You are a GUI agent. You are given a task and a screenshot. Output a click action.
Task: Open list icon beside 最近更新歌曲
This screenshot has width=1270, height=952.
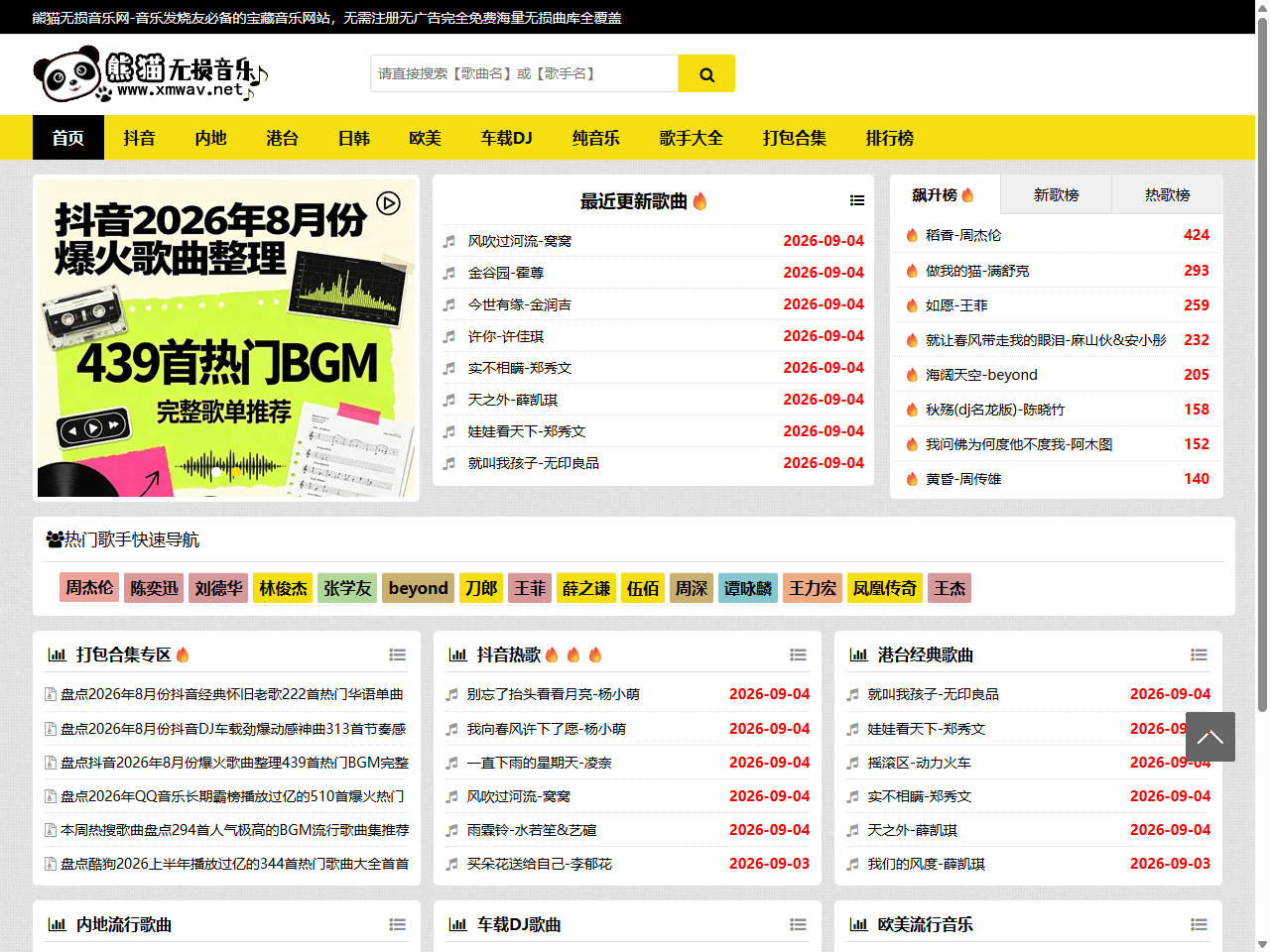tap(857, 201)
